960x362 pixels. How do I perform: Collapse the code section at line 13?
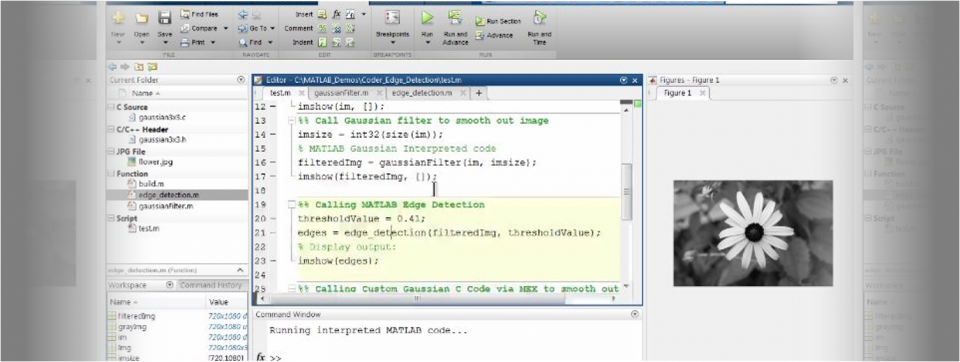(291, 121)
